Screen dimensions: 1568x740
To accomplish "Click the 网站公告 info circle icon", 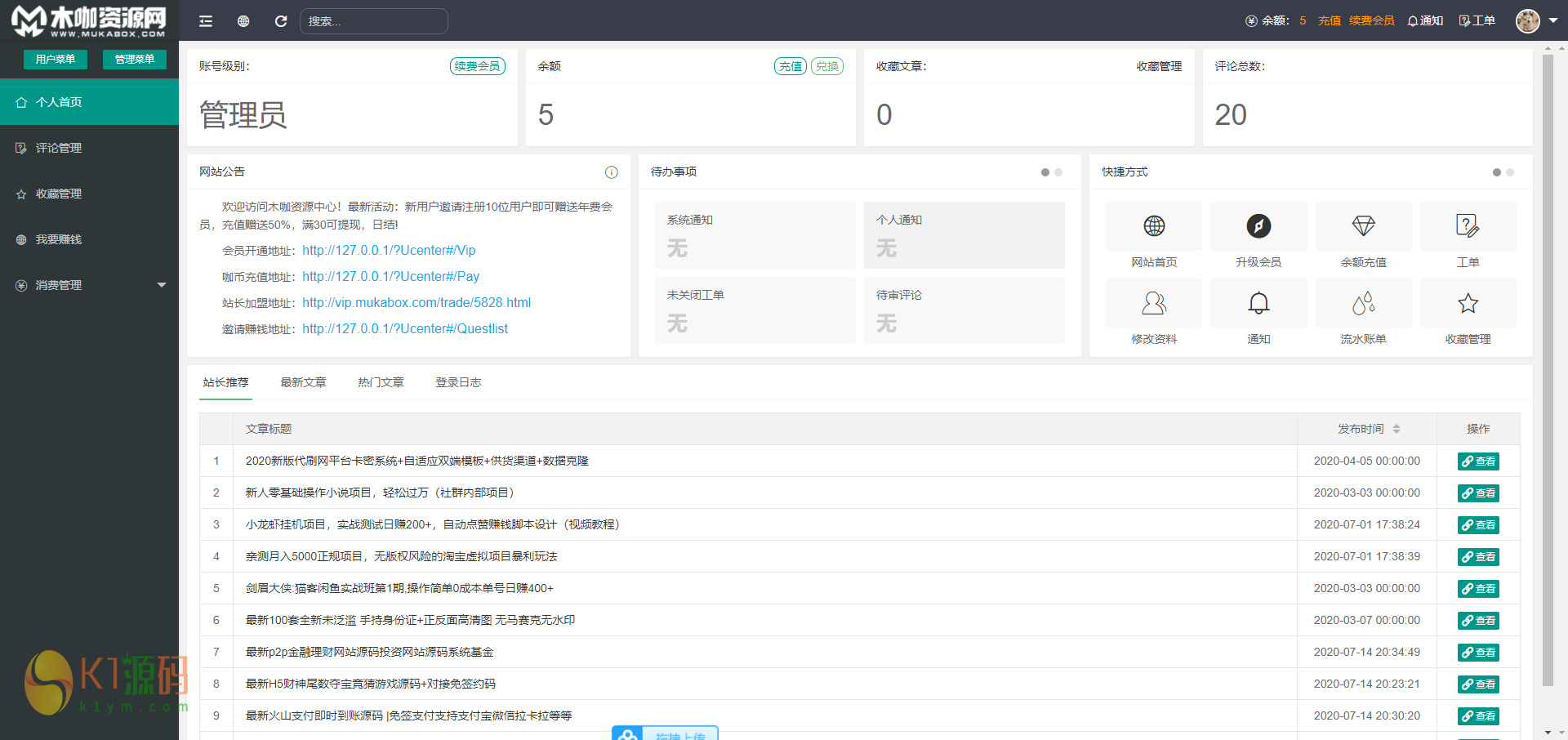I will tap(611, 172).
